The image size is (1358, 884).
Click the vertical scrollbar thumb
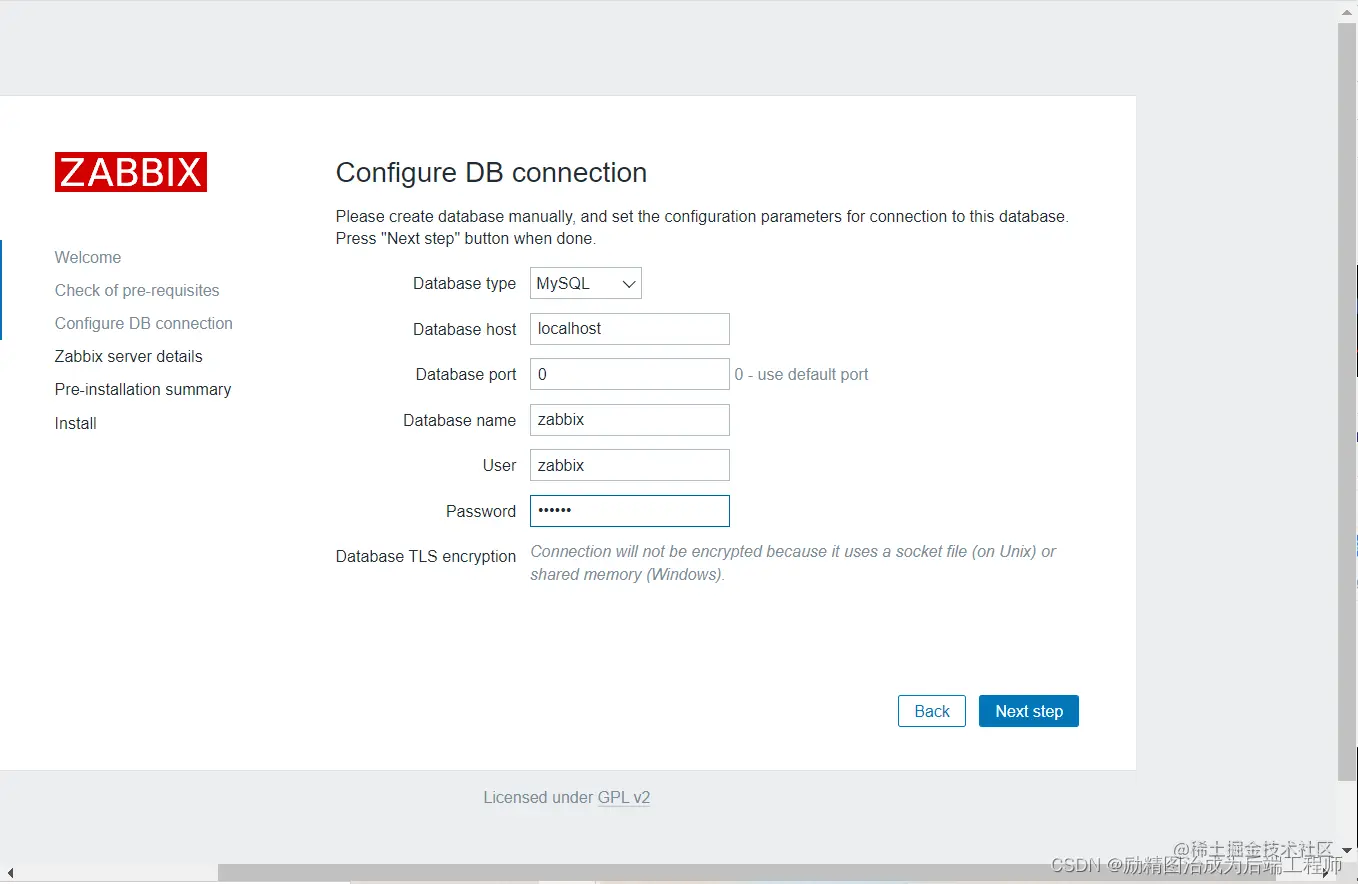[x=1347, y=400]
